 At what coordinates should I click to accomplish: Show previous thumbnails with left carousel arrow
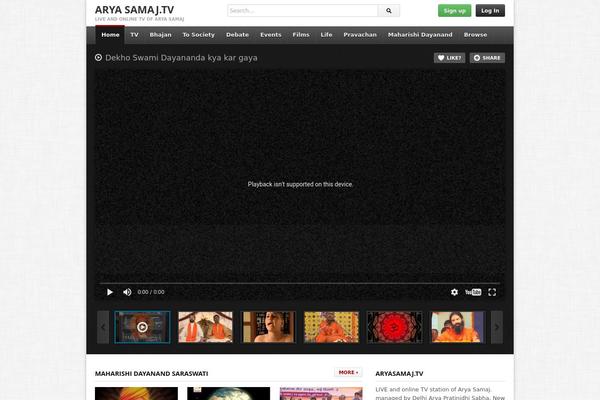pos(103,327)
